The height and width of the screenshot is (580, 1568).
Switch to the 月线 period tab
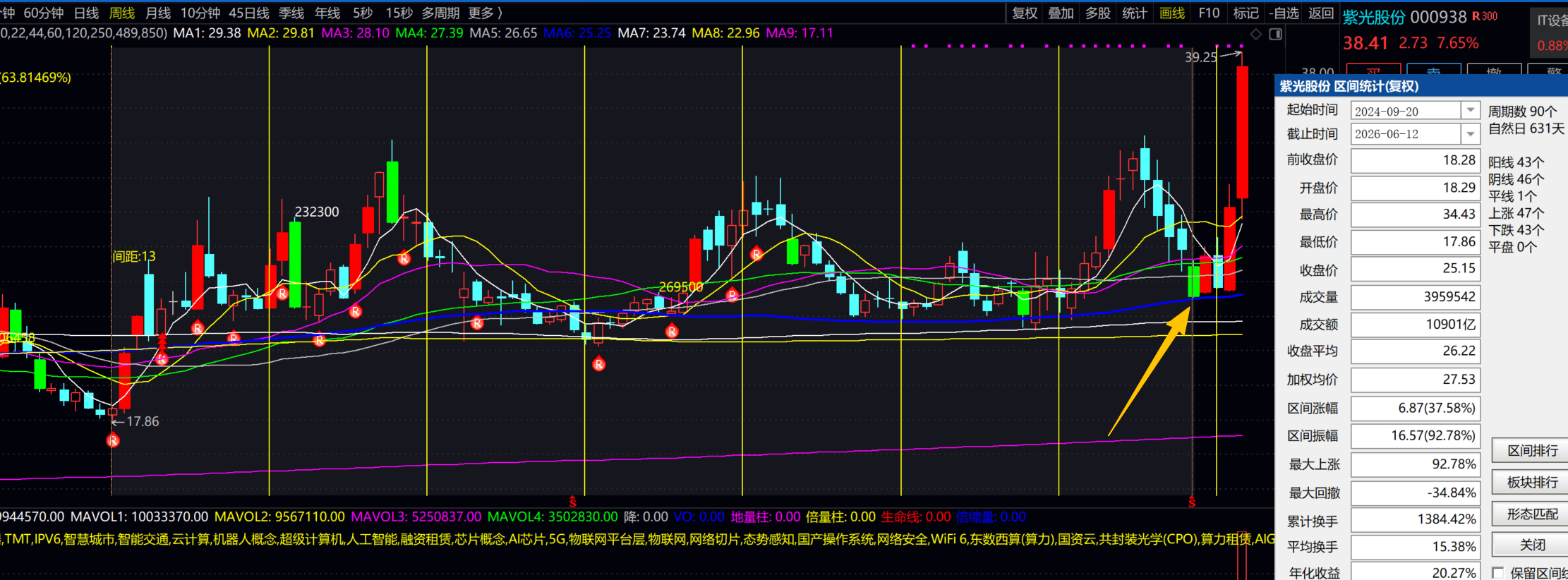(157, 13)
